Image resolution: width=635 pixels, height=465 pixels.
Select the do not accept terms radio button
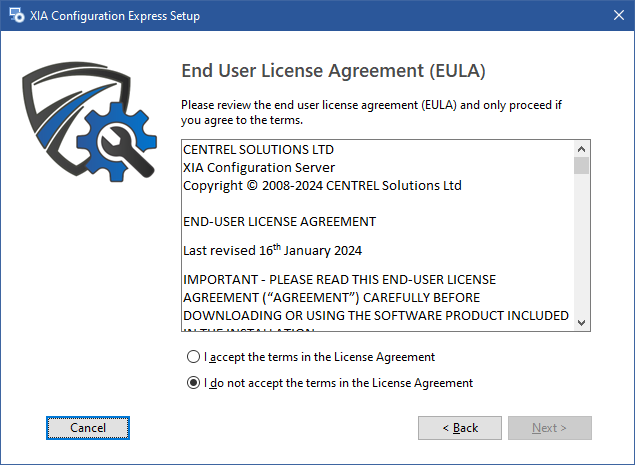(193, 382)
